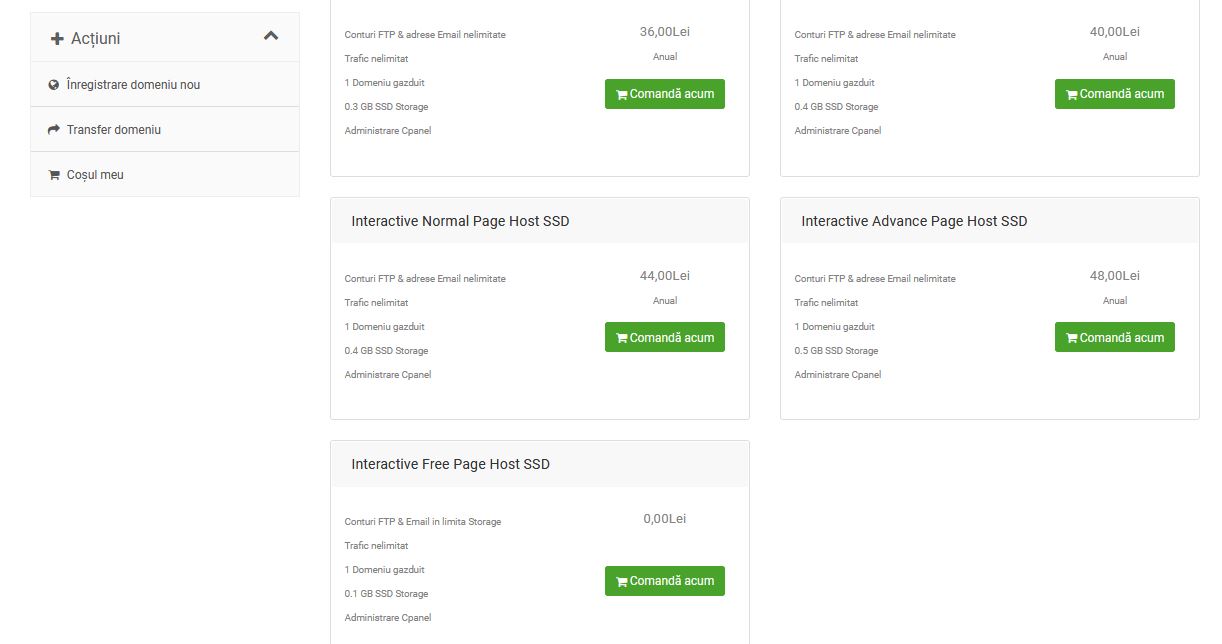Click cart icon on Normal Page order button
1222x644 pixels.
point(622,338)
